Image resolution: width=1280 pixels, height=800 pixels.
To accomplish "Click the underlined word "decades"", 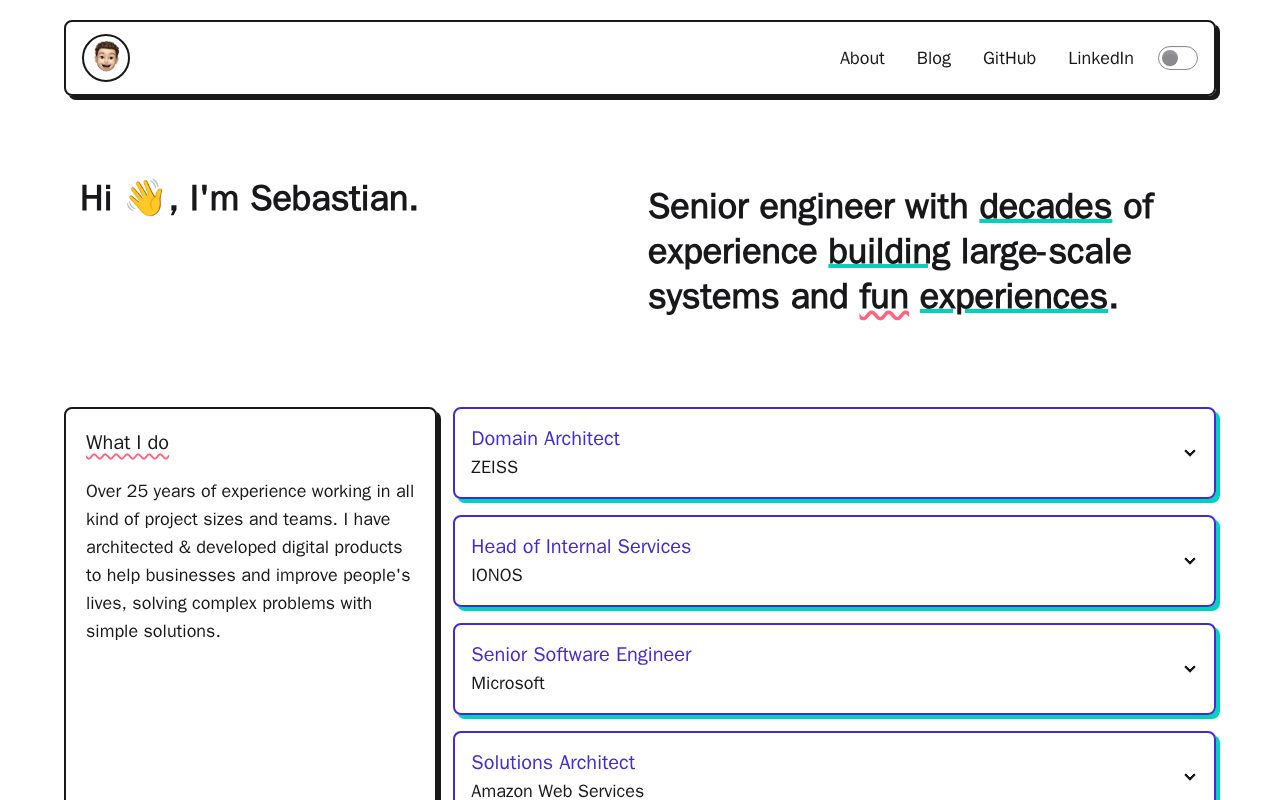I will [1045, 206].
